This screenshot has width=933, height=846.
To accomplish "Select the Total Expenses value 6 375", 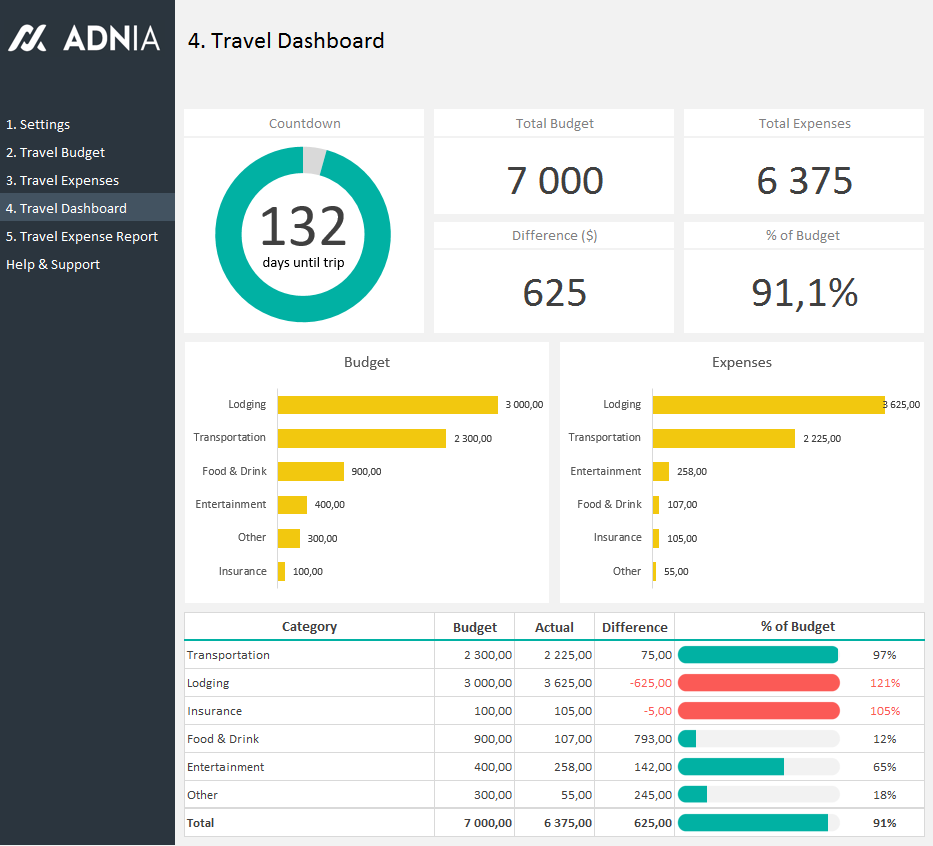I will tap(804, 181).
